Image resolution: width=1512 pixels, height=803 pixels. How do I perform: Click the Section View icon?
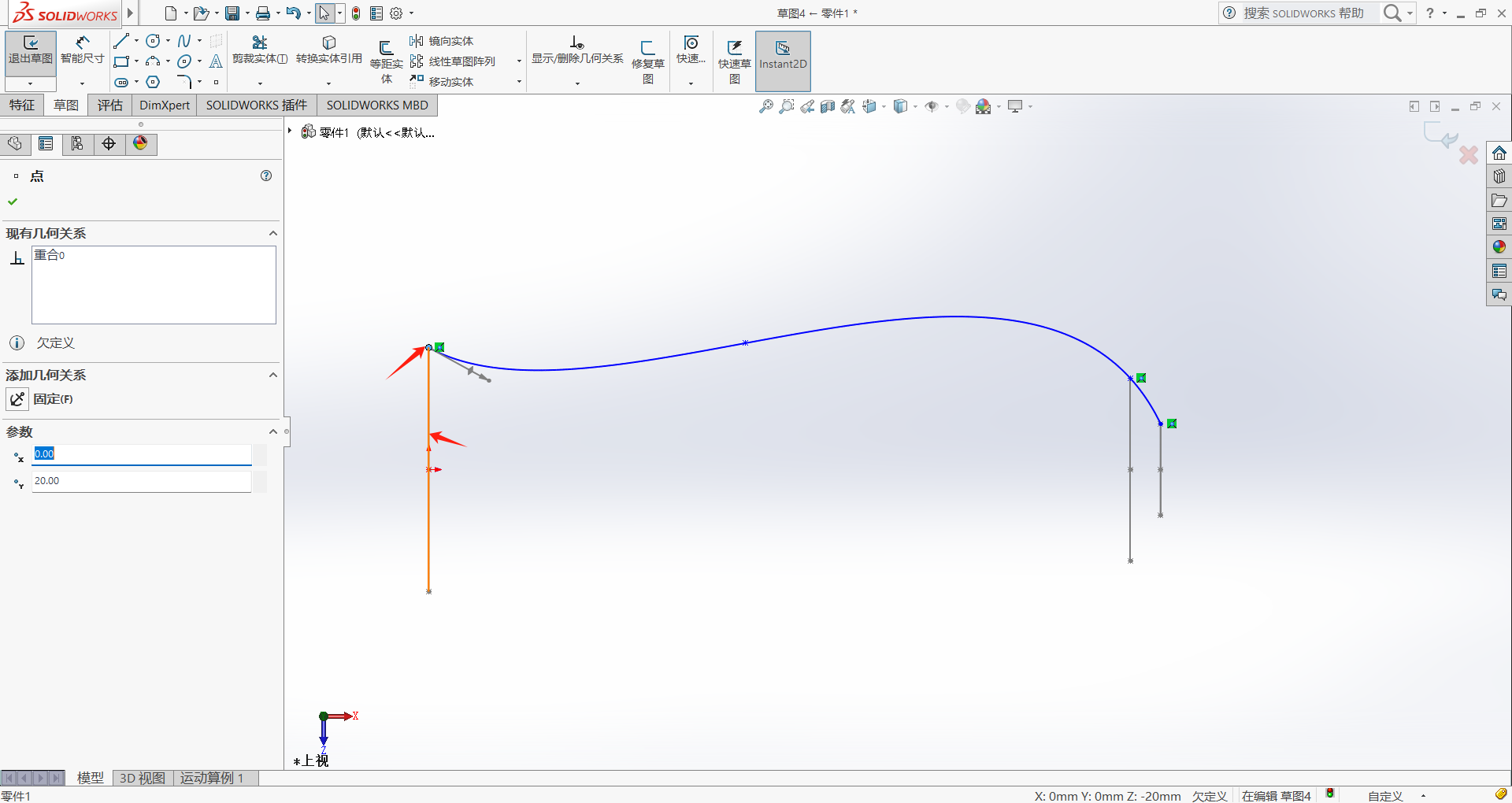click(827, 106)
